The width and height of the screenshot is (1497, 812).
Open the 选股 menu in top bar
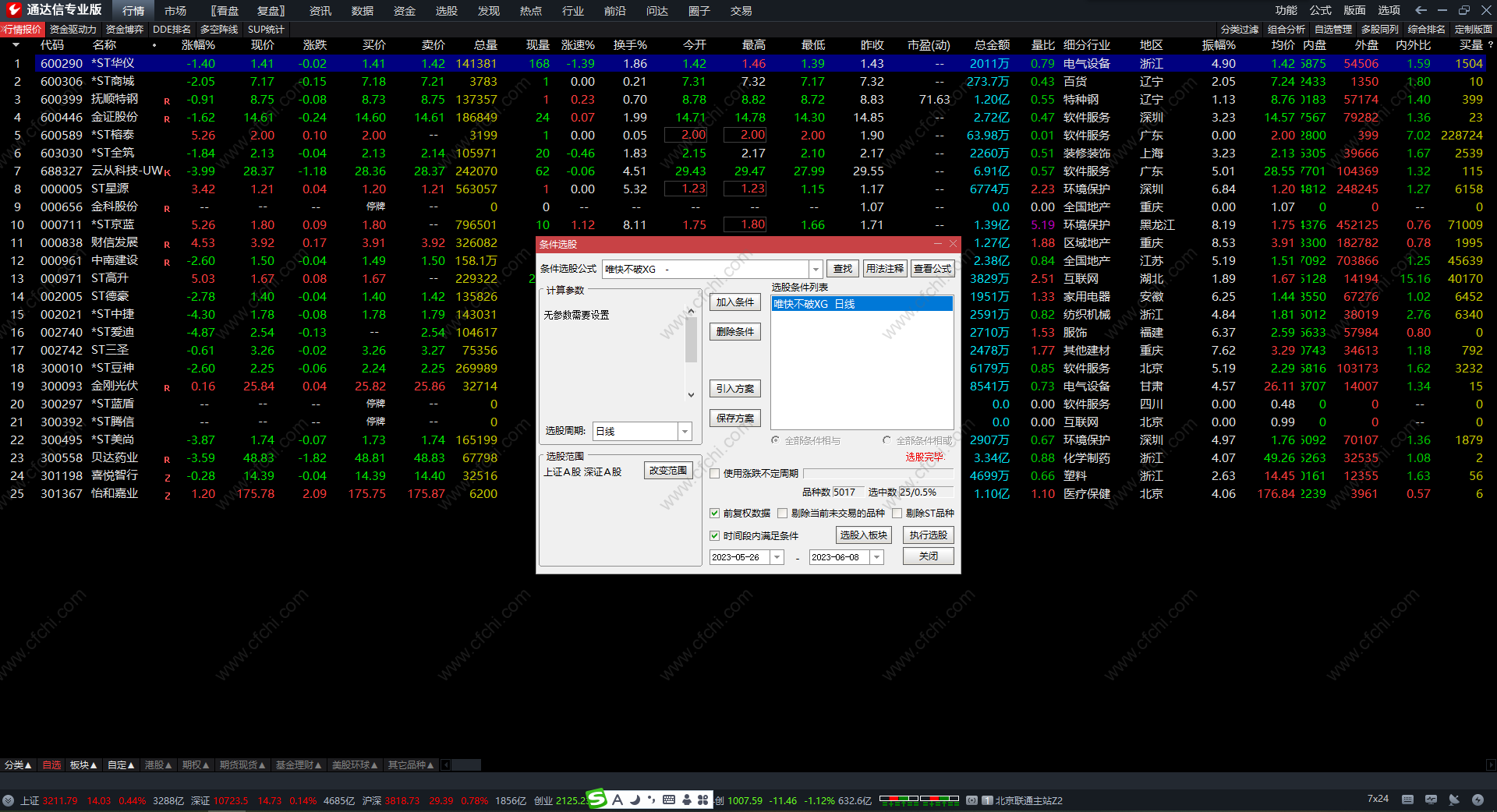coord(446,11)
